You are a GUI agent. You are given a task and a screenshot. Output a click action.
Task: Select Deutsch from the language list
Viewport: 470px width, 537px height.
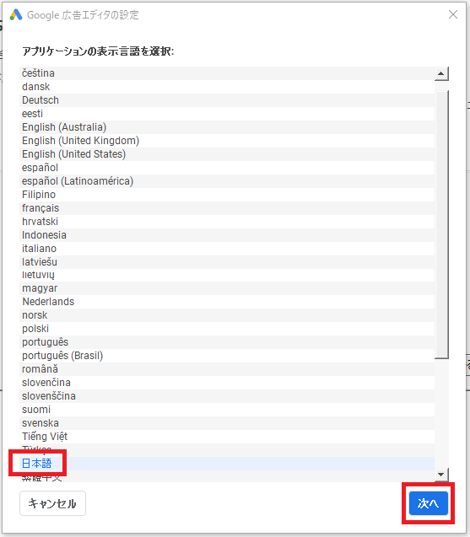227,100
